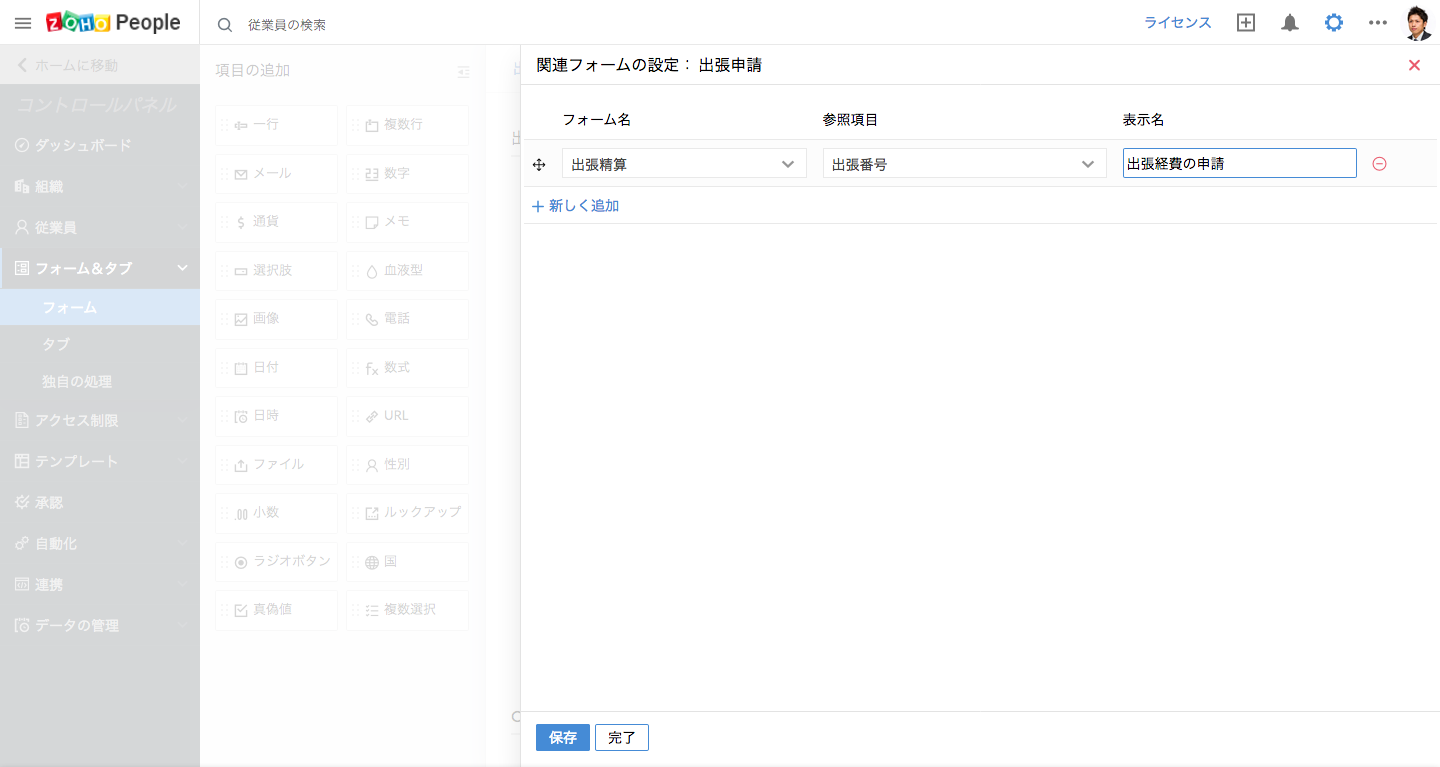Click the row drag handle icon

tap(539, 164)
